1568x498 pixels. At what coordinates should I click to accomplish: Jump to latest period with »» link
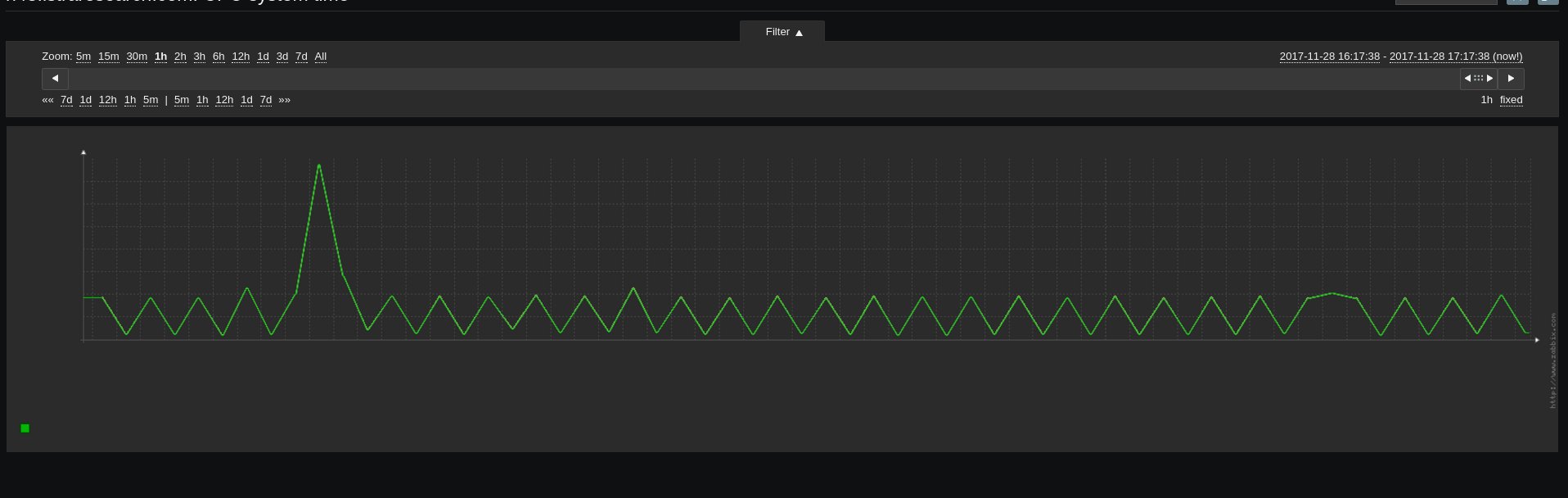[x=284, y=100]
